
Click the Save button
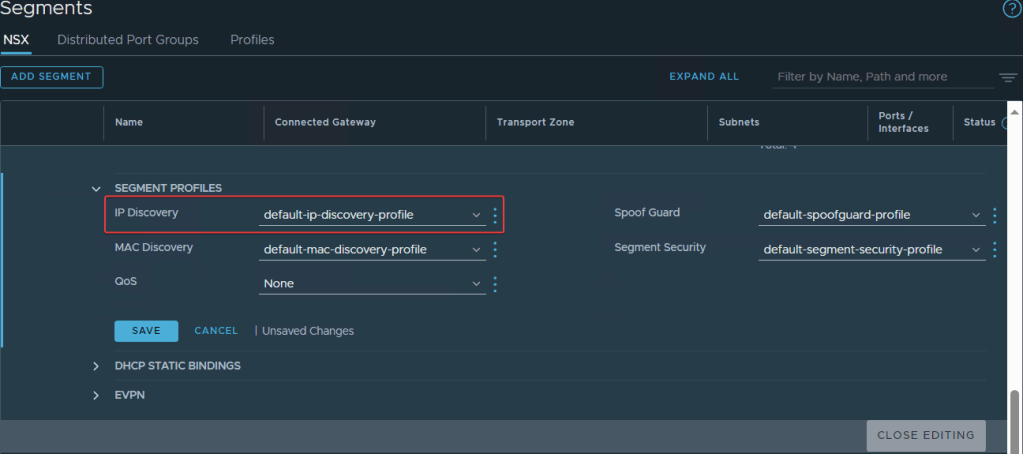(146, 331)
